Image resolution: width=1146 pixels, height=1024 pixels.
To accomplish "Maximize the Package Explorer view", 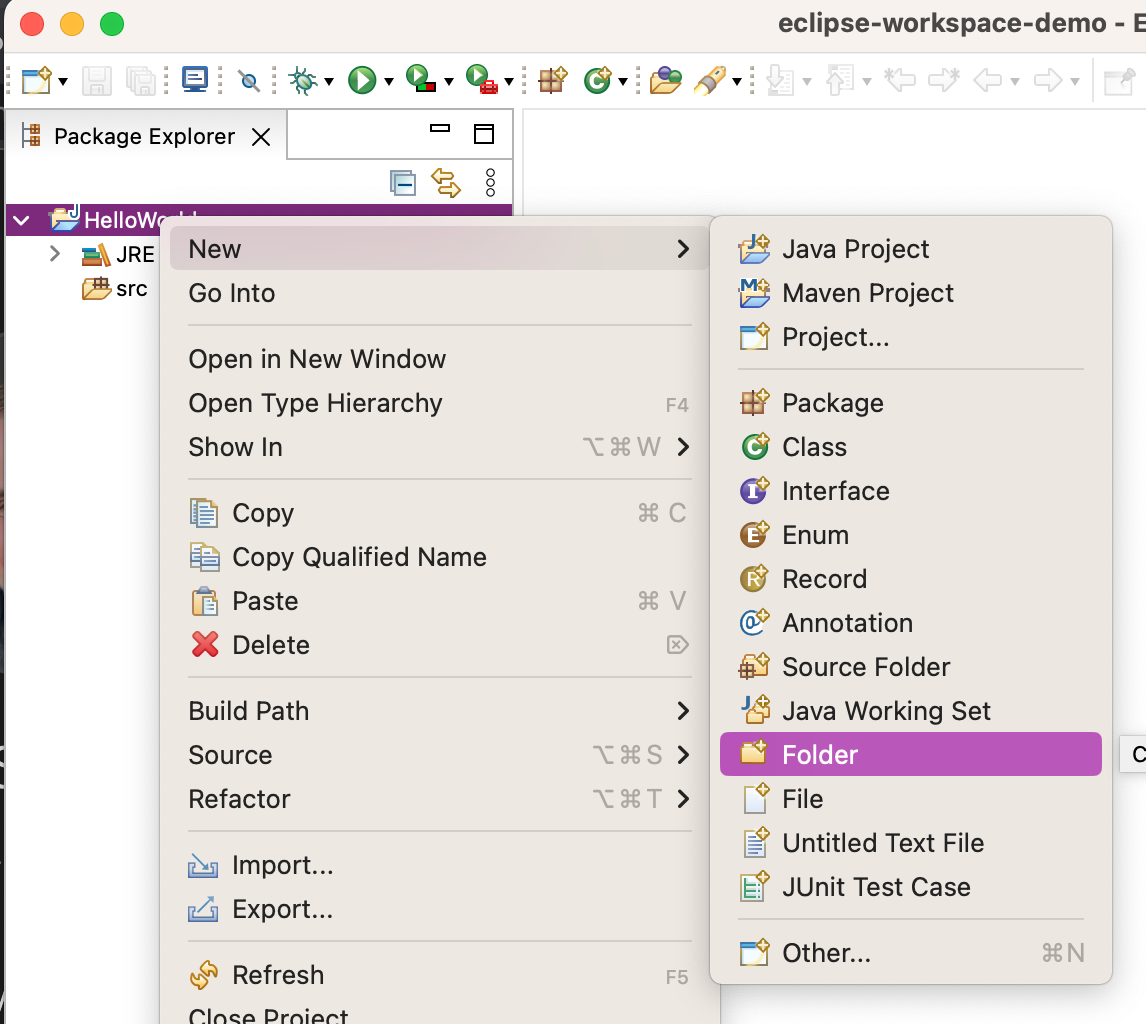I will tap(484, 134).
